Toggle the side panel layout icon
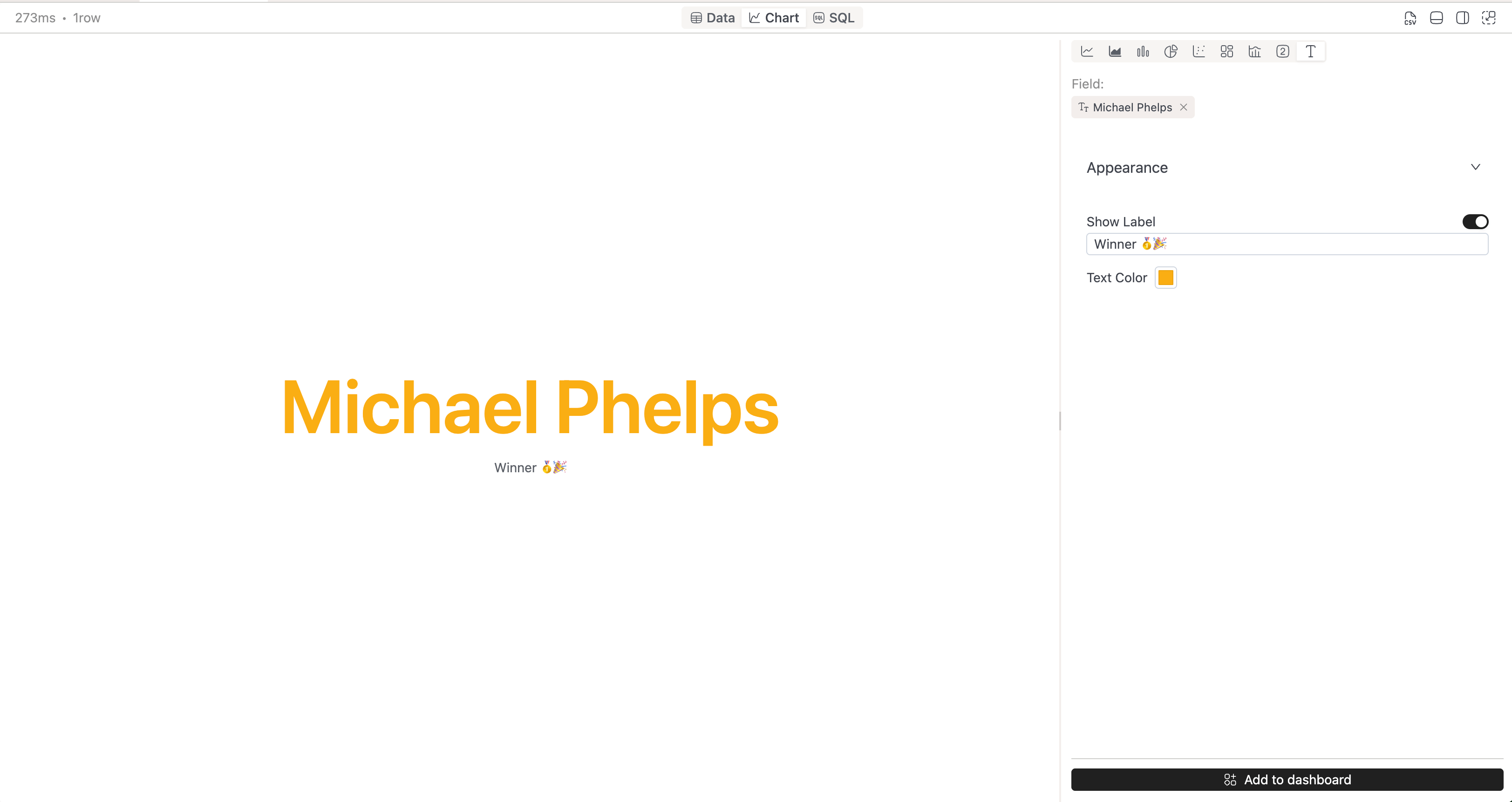Screen dimensions: 1512x802 (x=1462, y=18)
